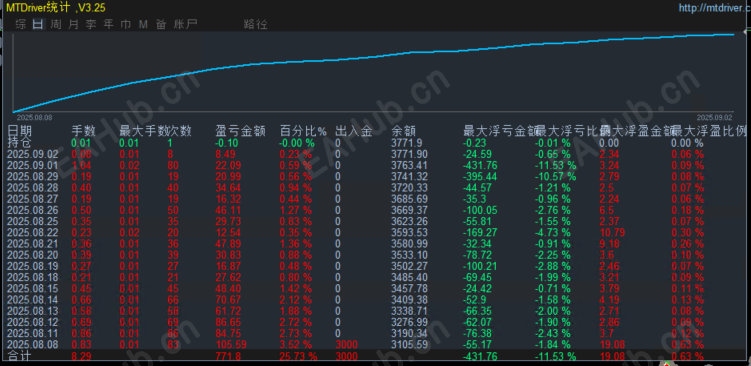The width and height of the screenshot is (751, 366).
Task: Click the 86.65 profit amount
Action: pos(228,322)
